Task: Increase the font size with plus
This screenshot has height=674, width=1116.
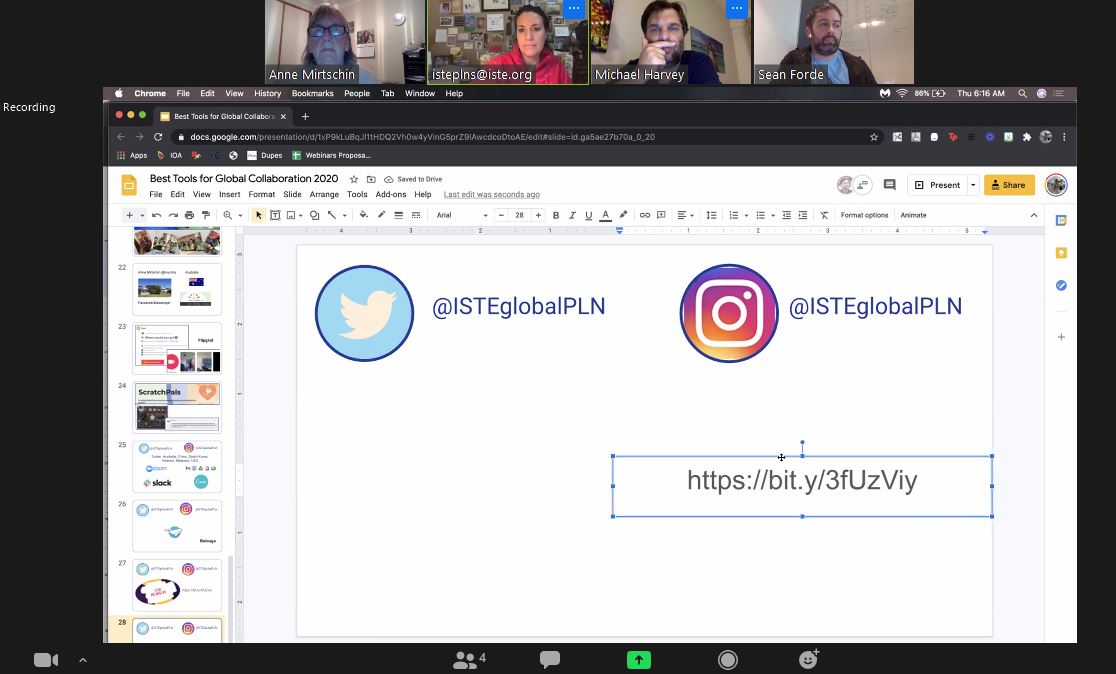Action: [538, 215]
